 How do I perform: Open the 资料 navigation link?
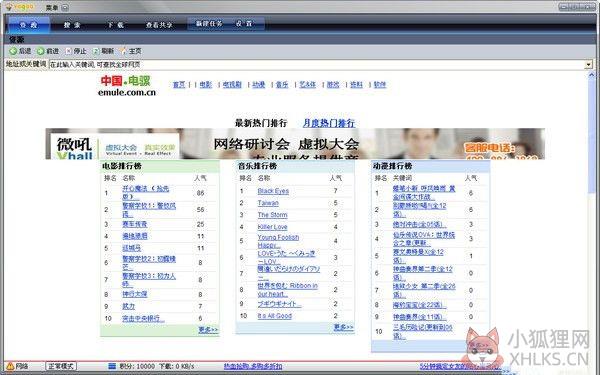[x=356, y=85]
